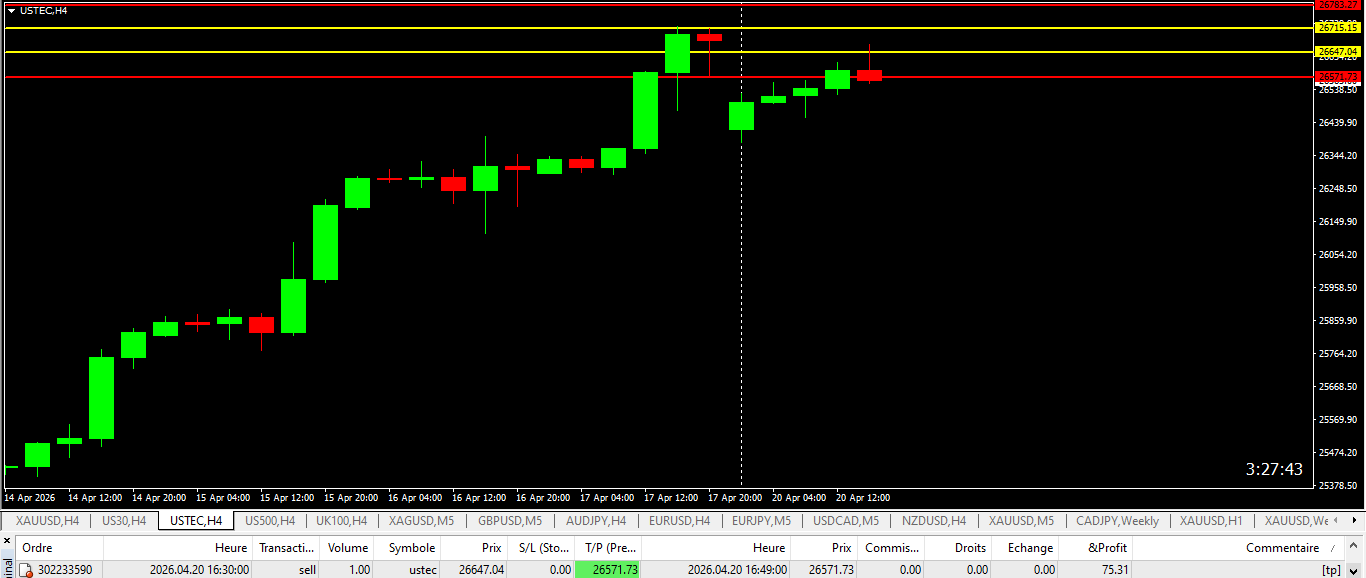This screenshot has height=578, width=1366.
Task: Click the open time 2026.04.20 16:30:00
Action: click(199, 570)
